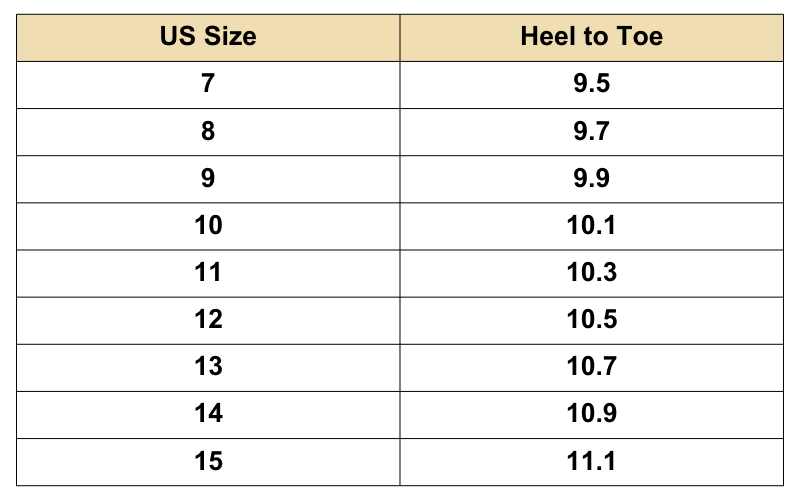Image resolution: width=800 pixels, height=500 pixels.
Task: Highlight the 10.3 measurement cell
Action: [x=591, y=272]
